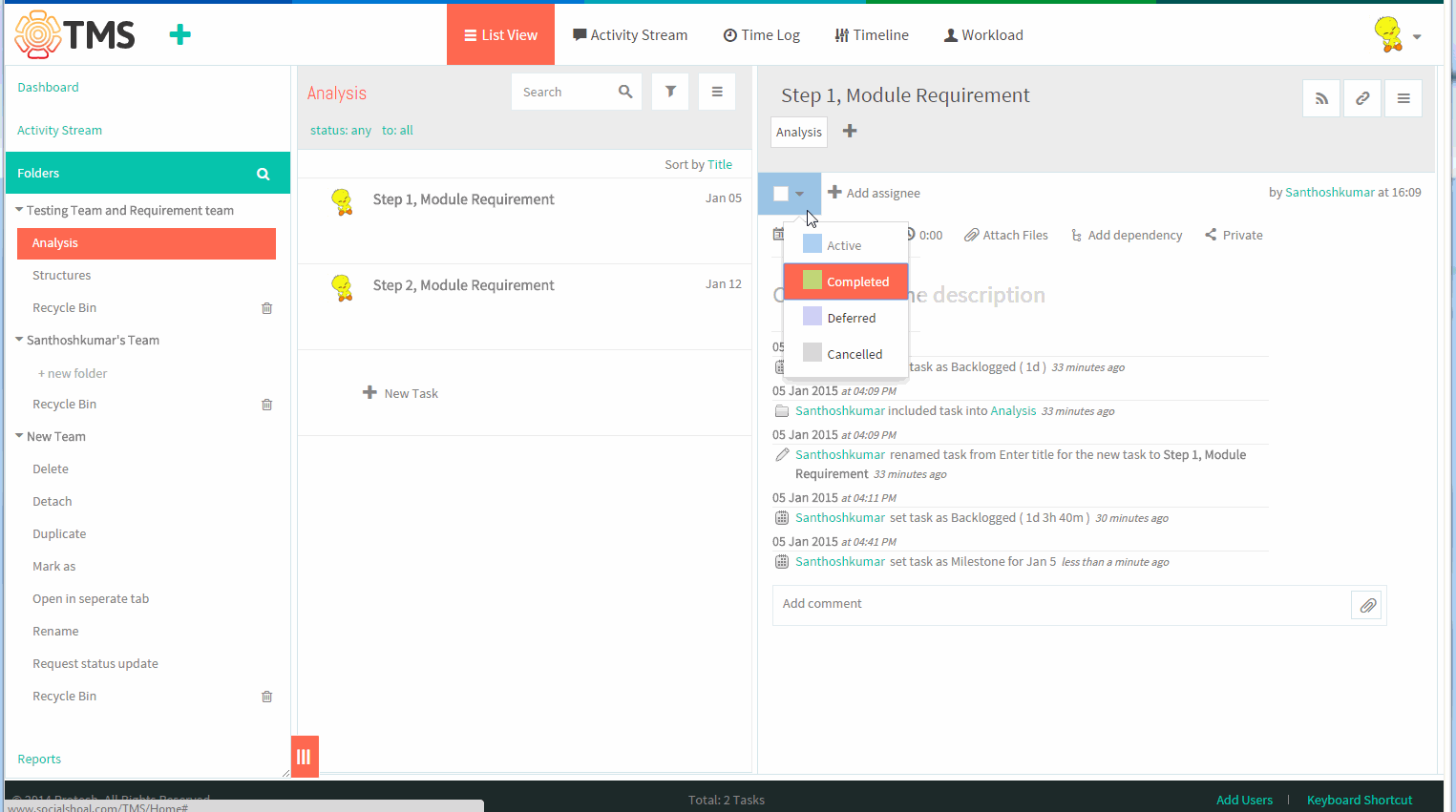This screenshot has height=812, width=1456.
Task: Open the Activity Stream tab
Action: (x=630, y=34)
